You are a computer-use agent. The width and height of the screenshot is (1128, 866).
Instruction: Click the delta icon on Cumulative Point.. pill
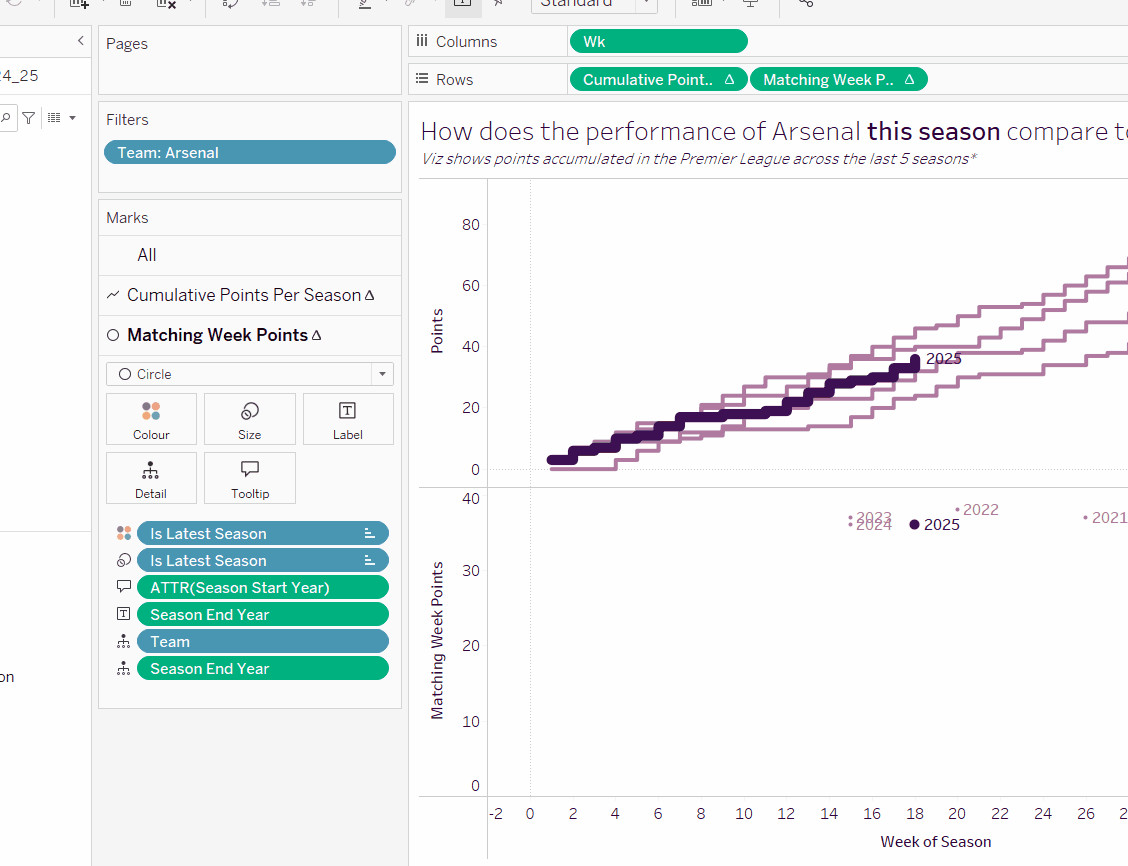[x=729, y=80]
